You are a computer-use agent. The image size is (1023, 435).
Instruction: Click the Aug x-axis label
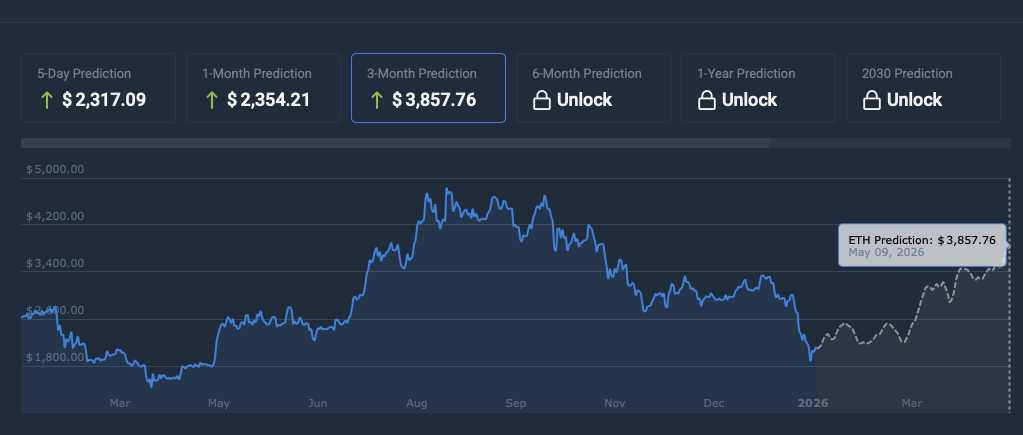tap(416, 404)
